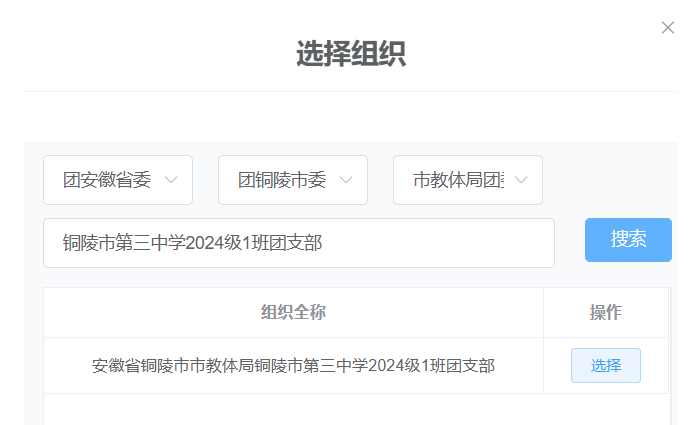
Task: Choose the organization with the 选择 button
Action: pyautogui.click(x=605, y=365)
